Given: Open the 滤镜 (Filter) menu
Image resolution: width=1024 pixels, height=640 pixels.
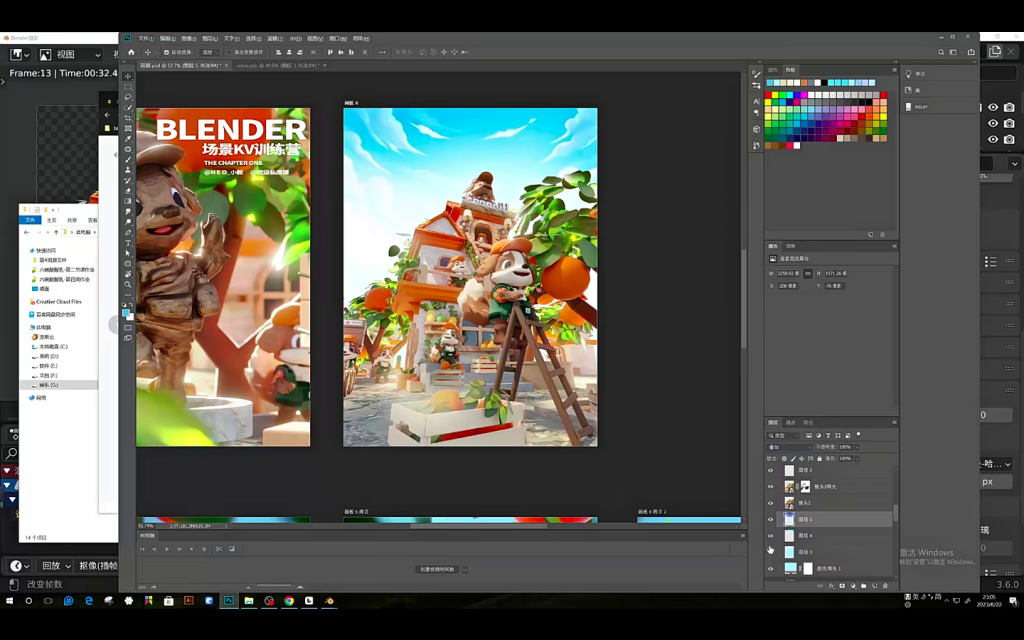Looking at the screenshot, I should coord(274,38).
